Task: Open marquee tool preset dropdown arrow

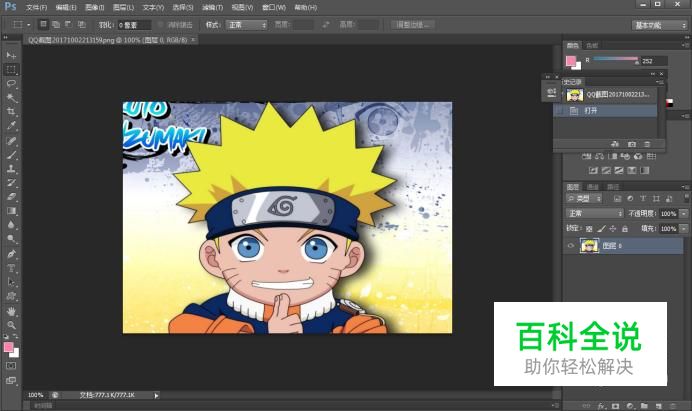Action: 29,25
